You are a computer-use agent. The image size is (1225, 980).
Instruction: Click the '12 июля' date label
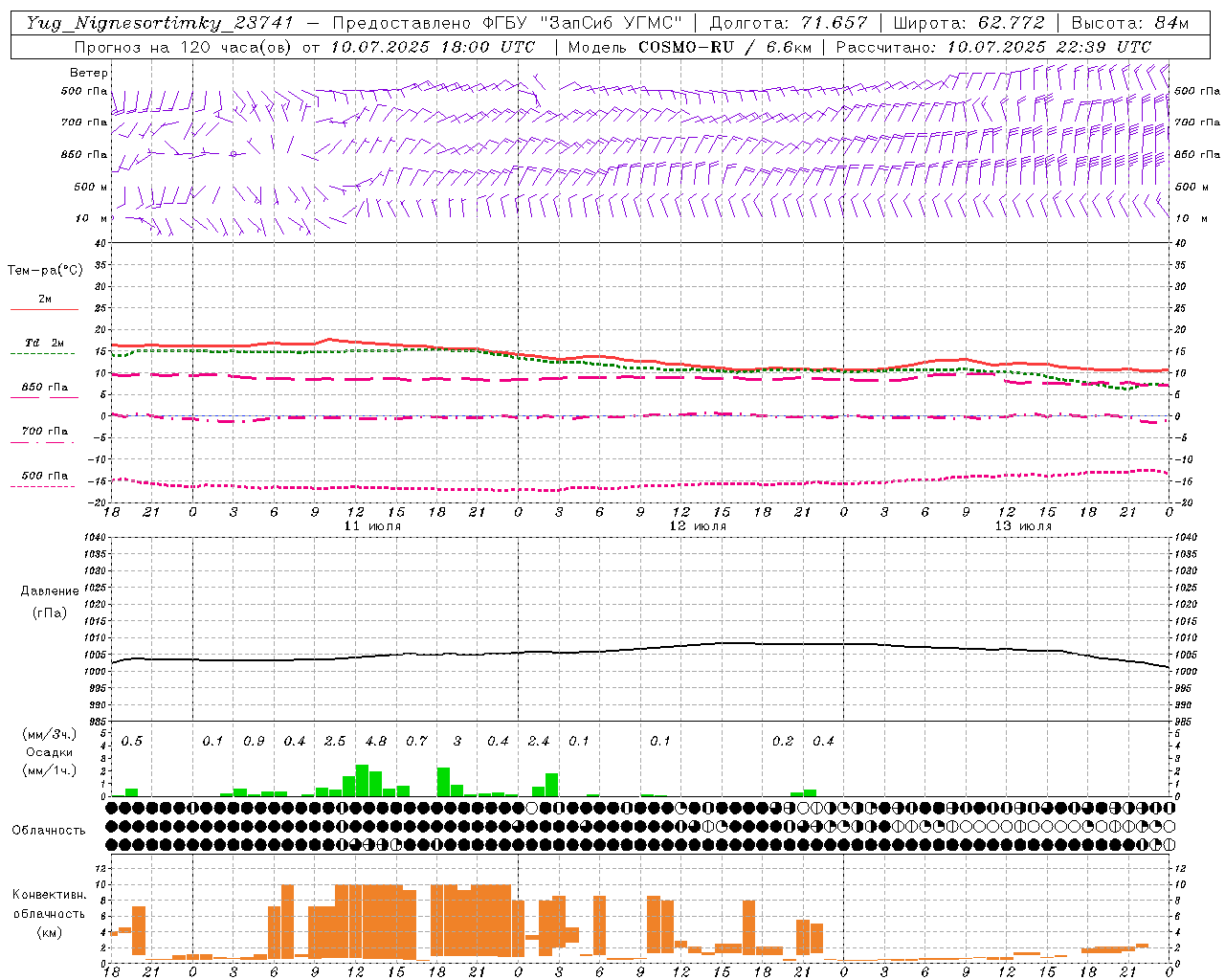pyautogui.click(x=698, y=526)
